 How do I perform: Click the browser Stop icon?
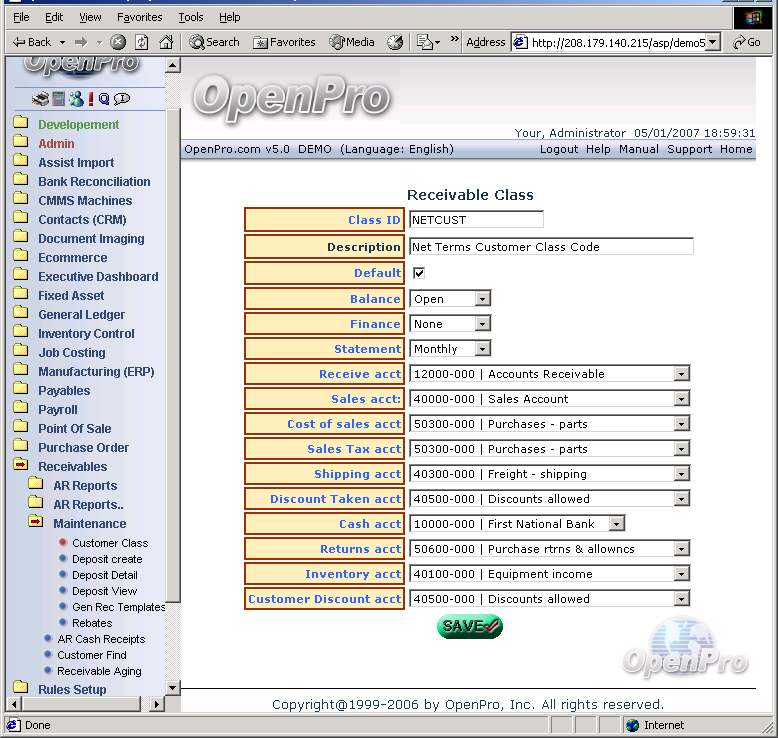118,42
